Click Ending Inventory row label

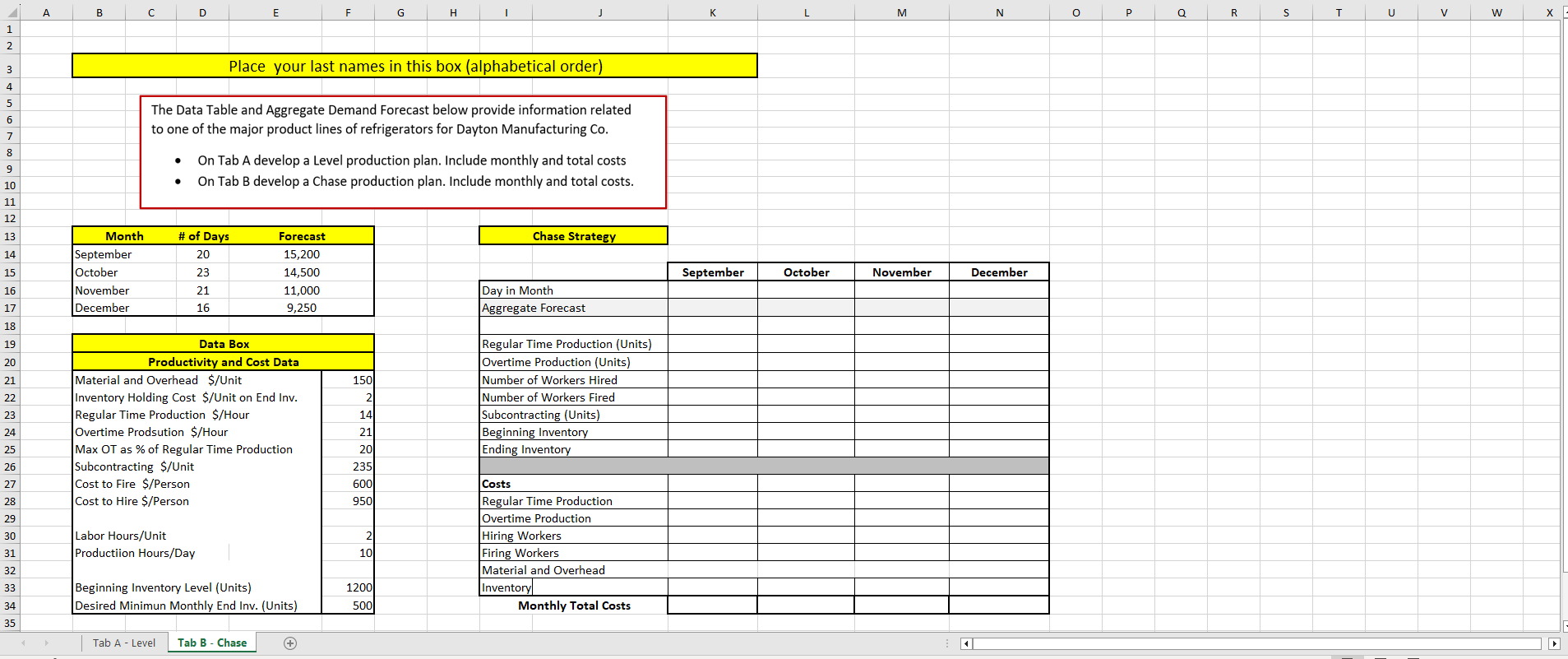point(526,449)
